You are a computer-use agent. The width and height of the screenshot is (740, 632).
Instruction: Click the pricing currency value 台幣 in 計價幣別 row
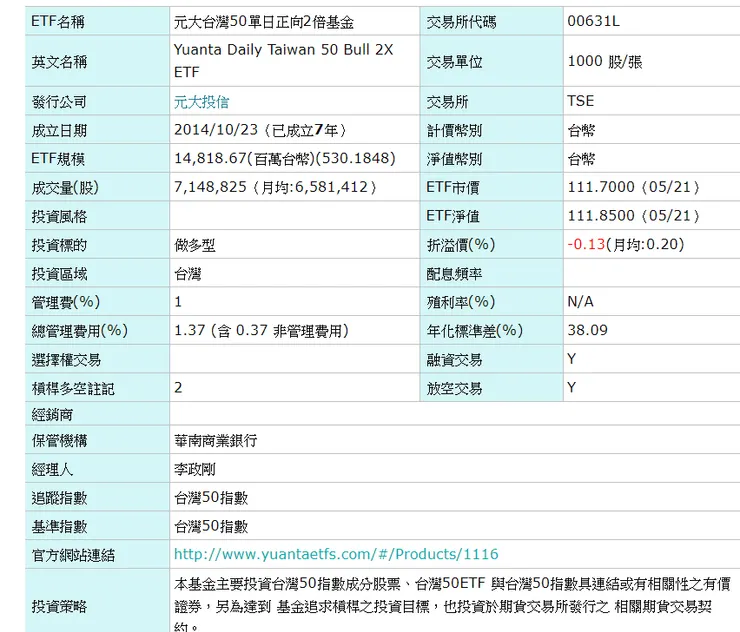pyautogui.click(x=581, y=130)
